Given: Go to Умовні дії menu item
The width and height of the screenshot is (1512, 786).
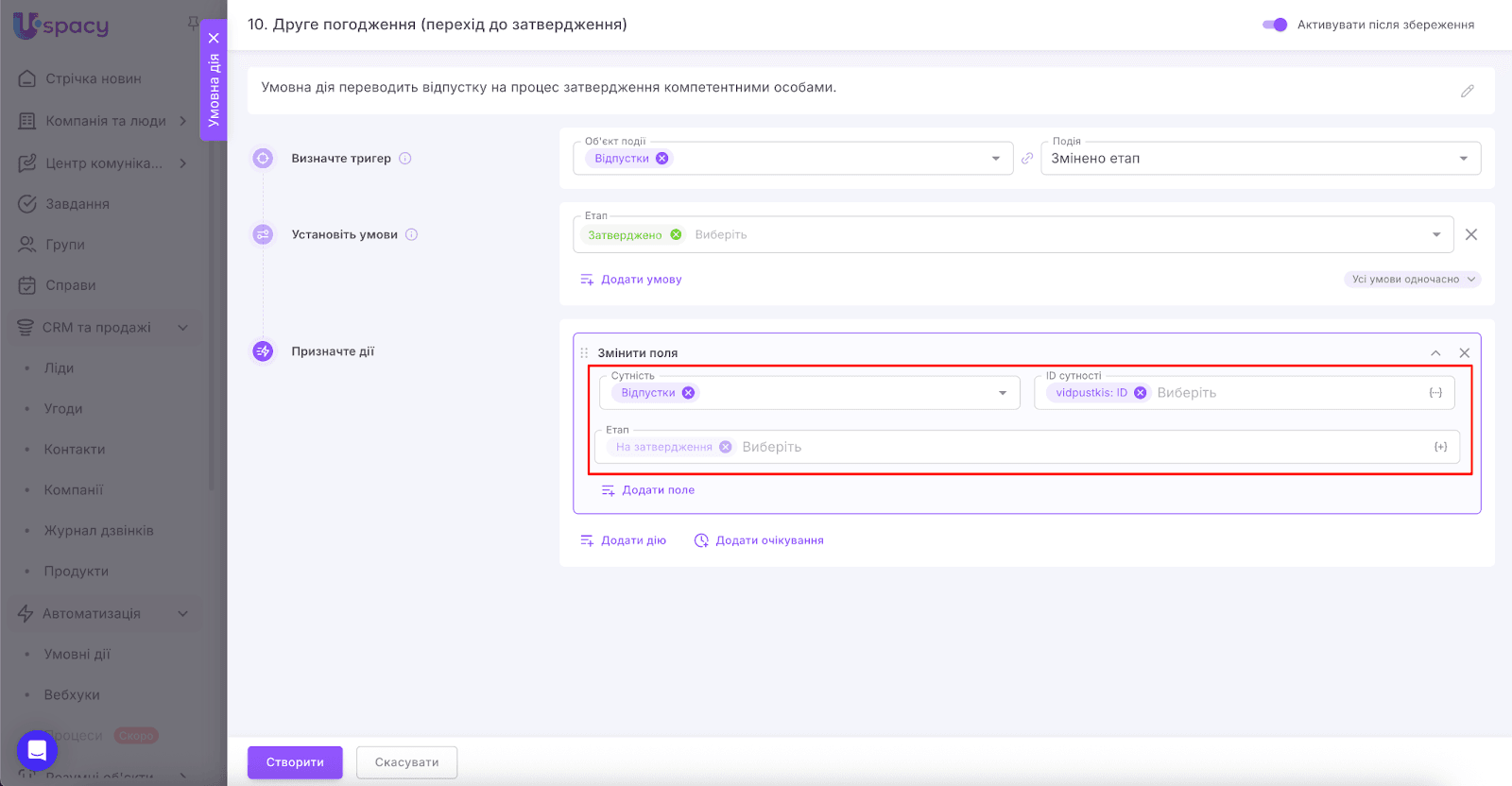Looking at the screenshot, I should [x=77, y=654].
